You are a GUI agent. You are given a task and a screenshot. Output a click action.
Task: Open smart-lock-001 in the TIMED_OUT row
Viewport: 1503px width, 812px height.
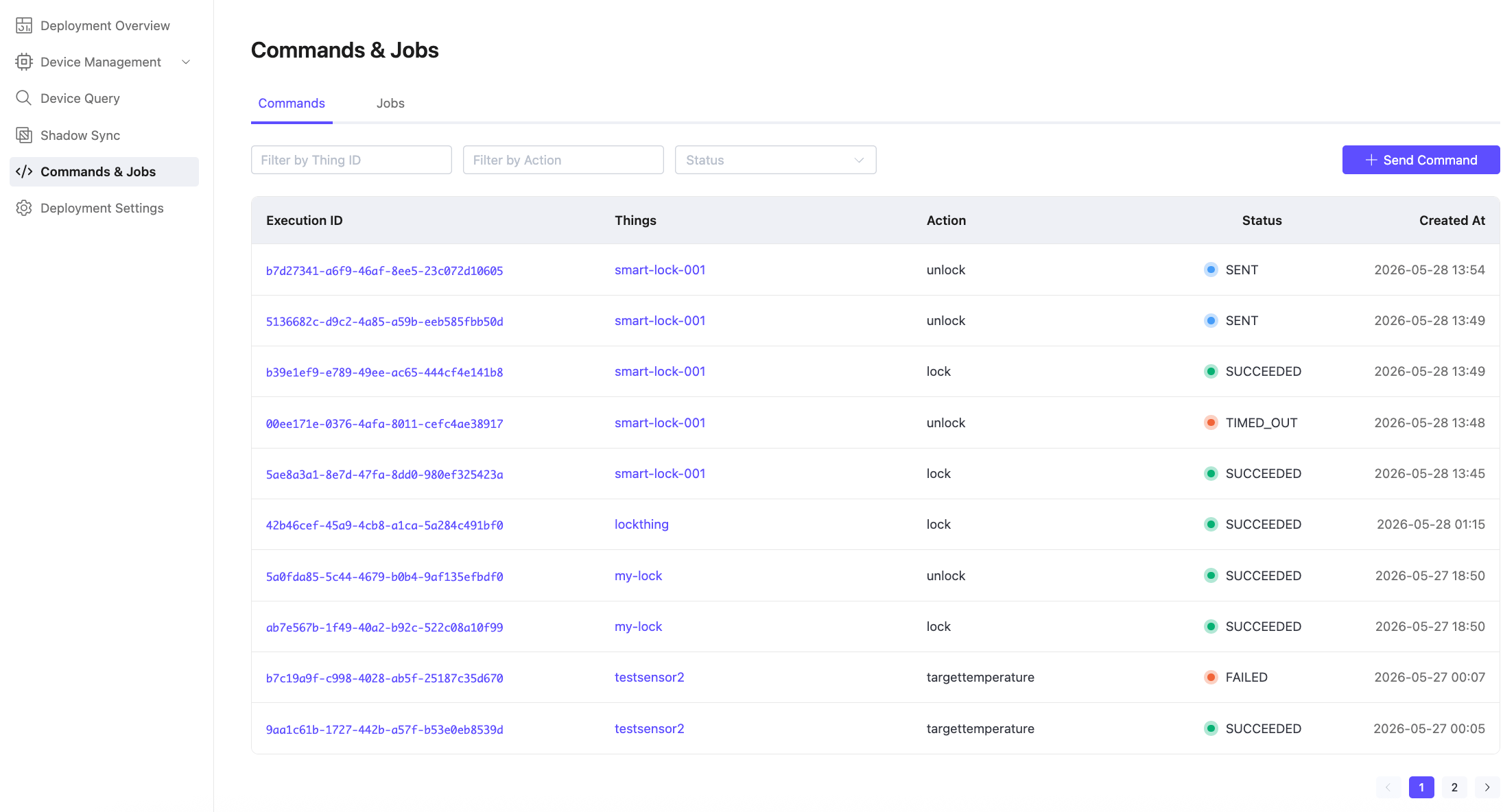660,422
